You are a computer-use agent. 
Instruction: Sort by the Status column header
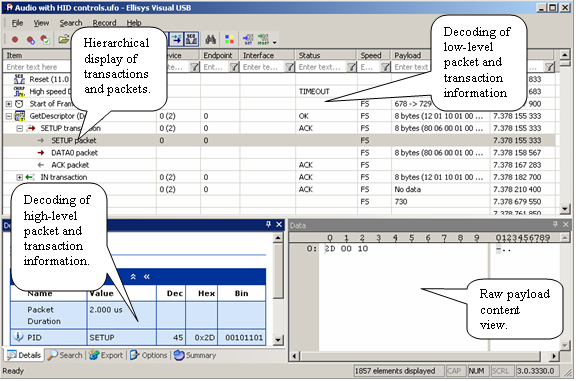point(326,55)
